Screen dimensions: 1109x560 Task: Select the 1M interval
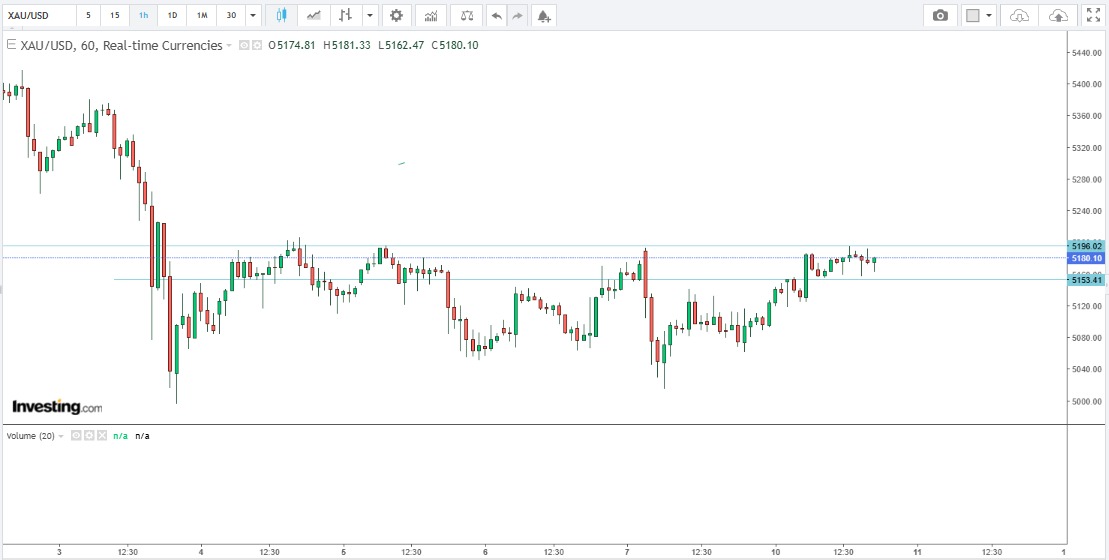pos(202,15)
